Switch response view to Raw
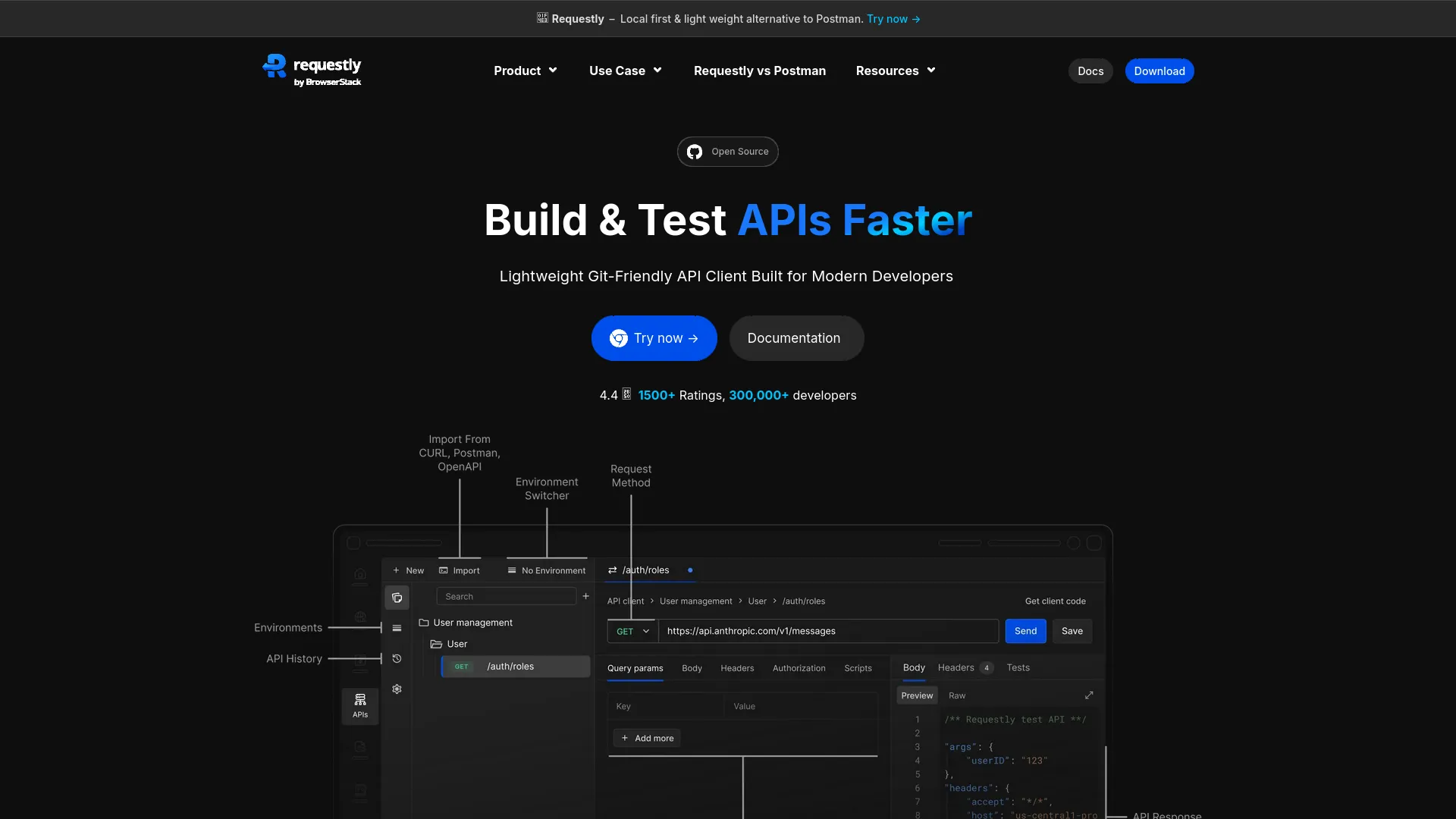The width and height of the screenshot is (1456, 819). [957, 695]
